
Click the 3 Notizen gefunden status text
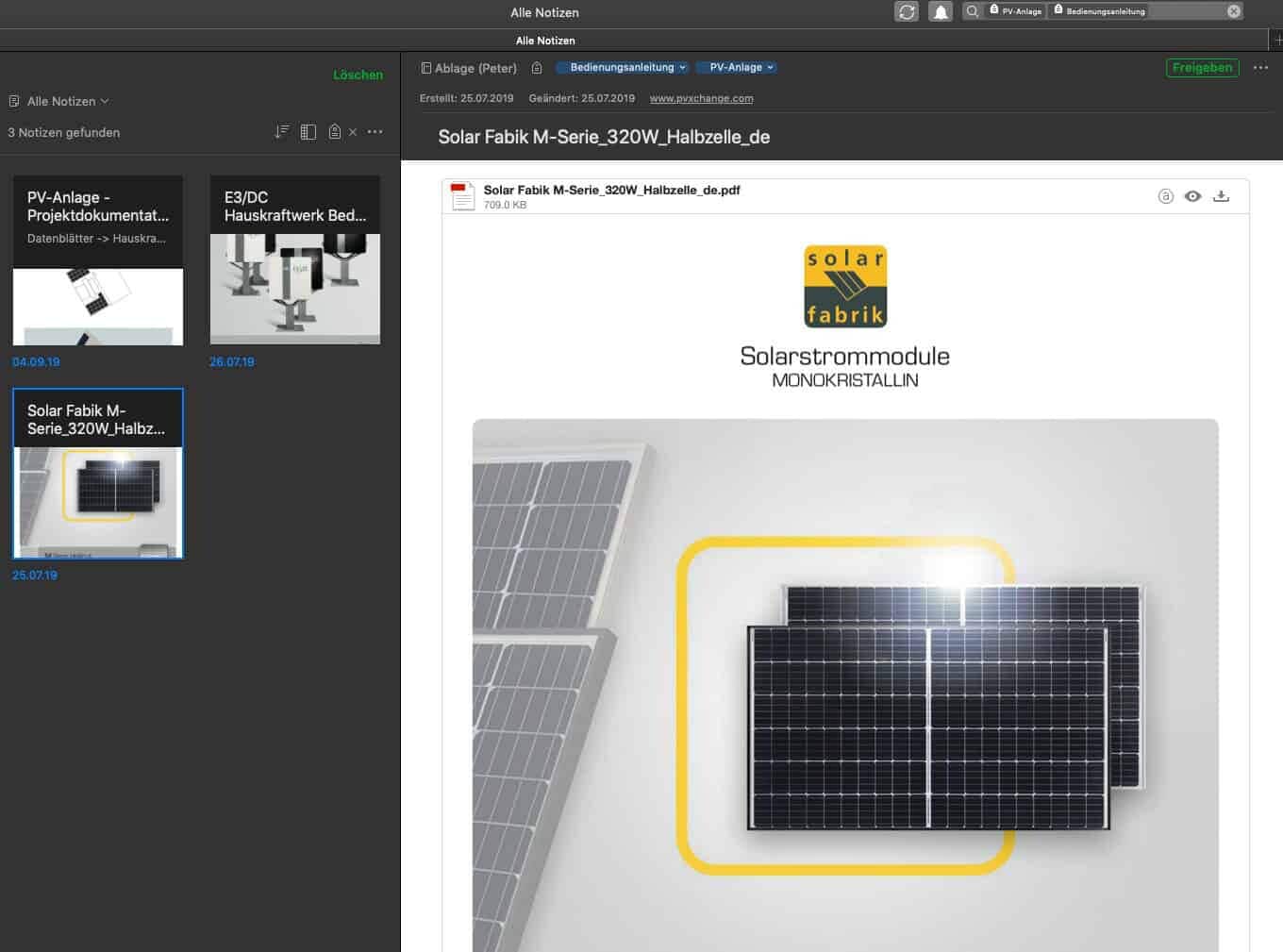pyautogui.click(x=63, y=132)
